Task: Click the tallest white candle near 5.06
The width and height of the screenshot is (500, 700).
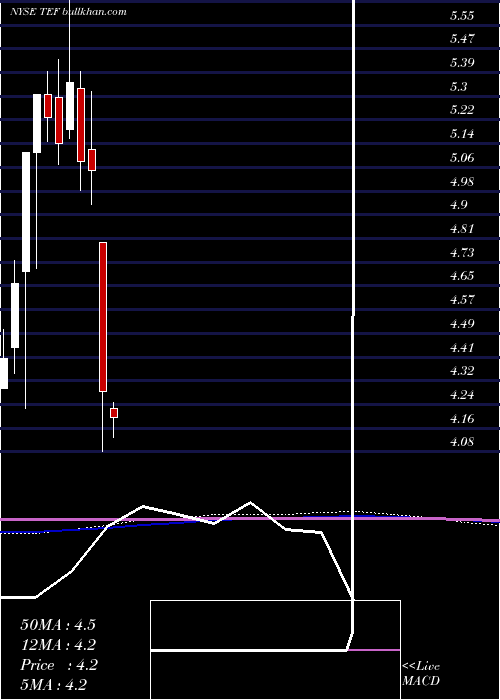Action: [26, 212]
